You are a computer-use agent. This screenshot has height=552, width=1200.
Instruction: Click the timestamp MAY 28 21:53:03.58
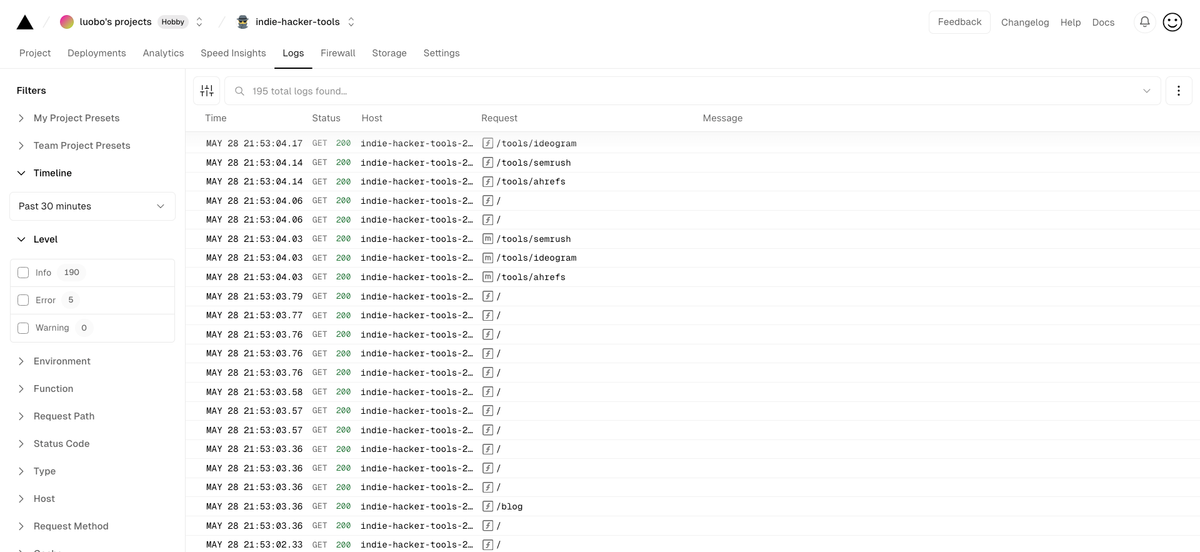click(254, 392)
